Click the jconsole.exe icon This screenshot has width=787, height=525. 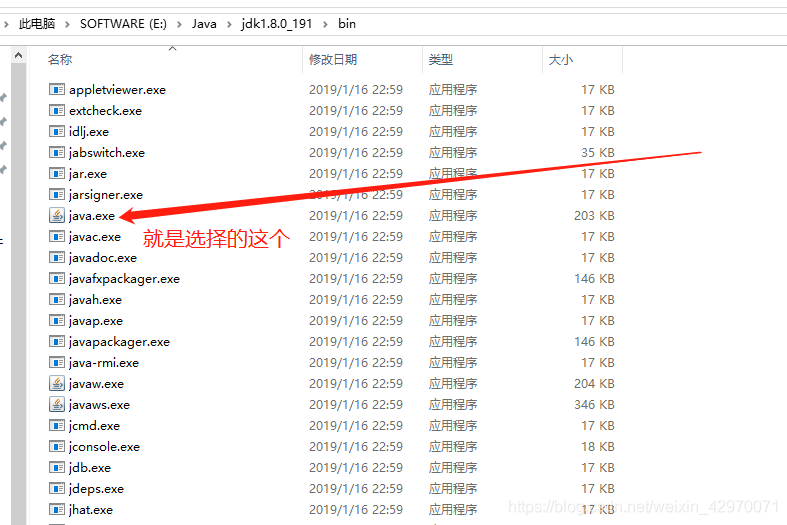tap(57, 447)
